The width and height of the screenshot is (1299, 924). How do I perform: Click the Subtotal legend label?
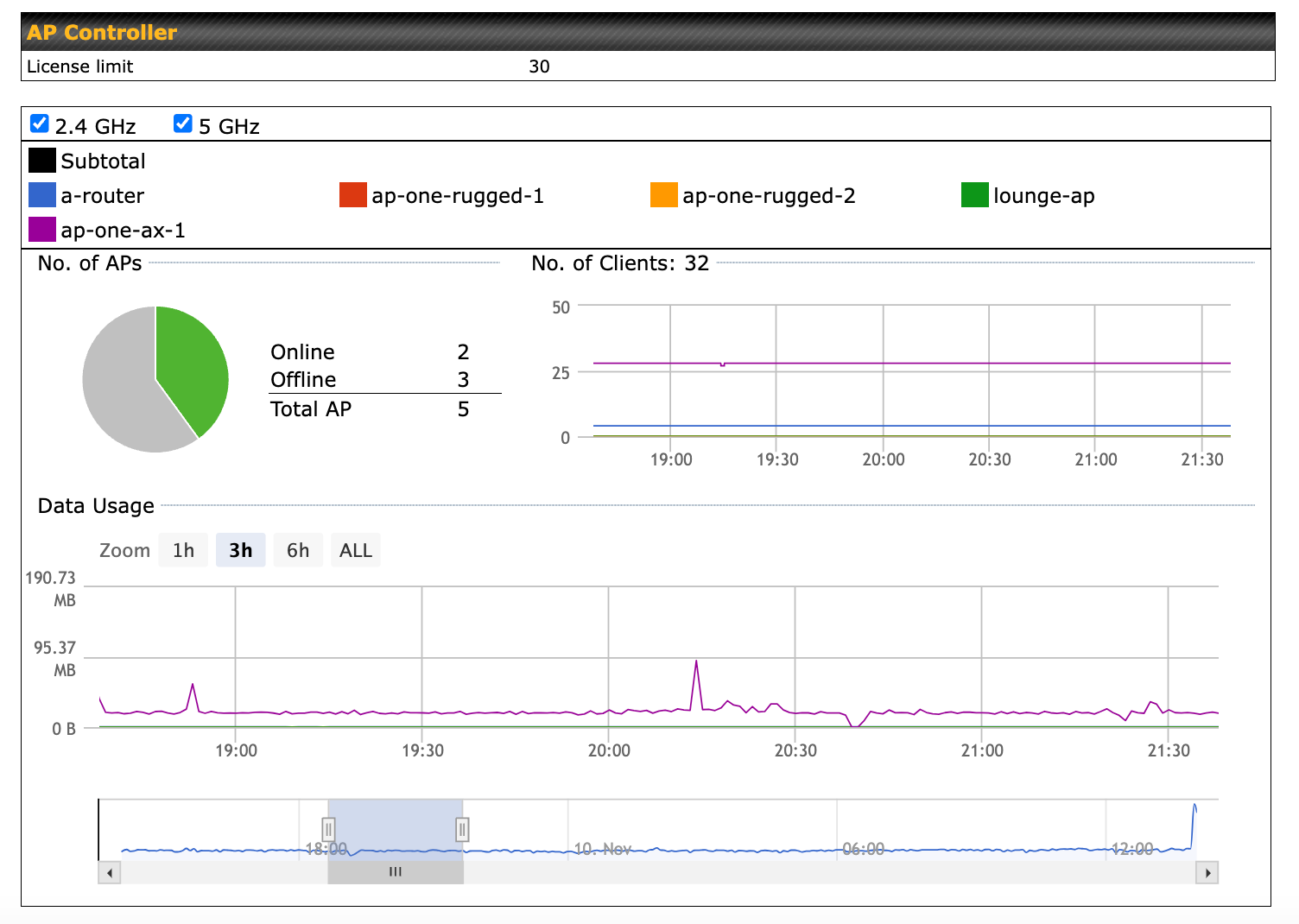103,161
